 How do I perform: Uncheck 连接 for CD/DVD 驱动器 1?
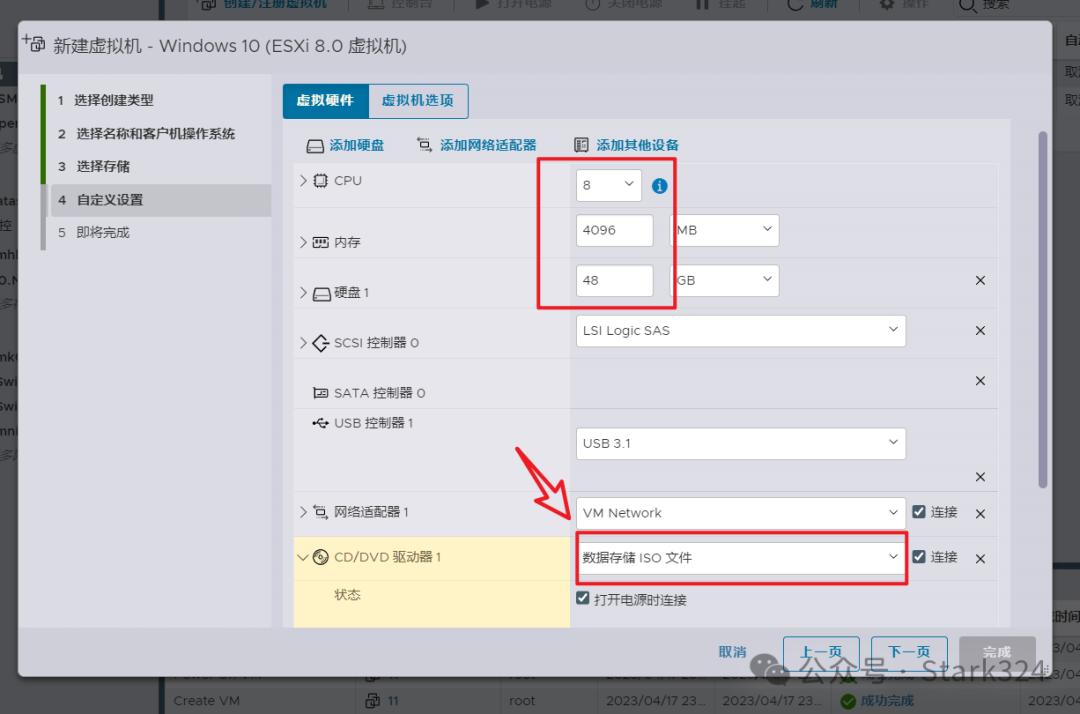(919, 556)
